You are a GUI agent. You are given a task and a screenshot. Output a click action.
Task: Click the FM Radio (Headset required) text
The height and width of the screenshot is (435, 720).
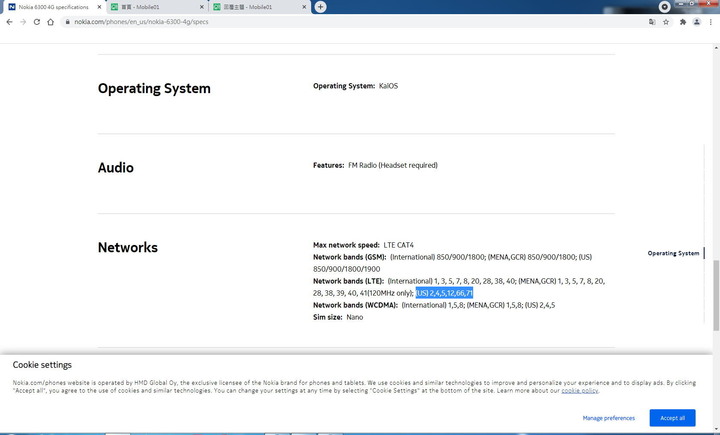(393, 165)
